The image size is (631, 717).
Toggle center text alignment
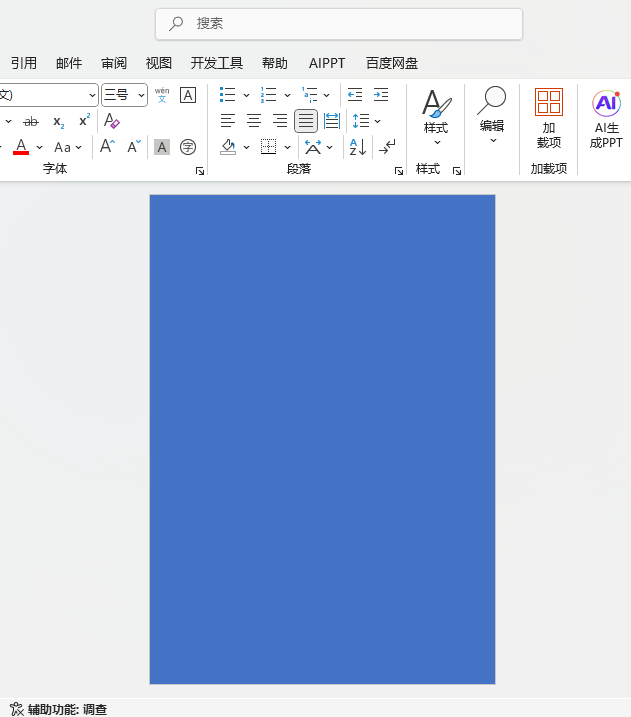(254, 121)
